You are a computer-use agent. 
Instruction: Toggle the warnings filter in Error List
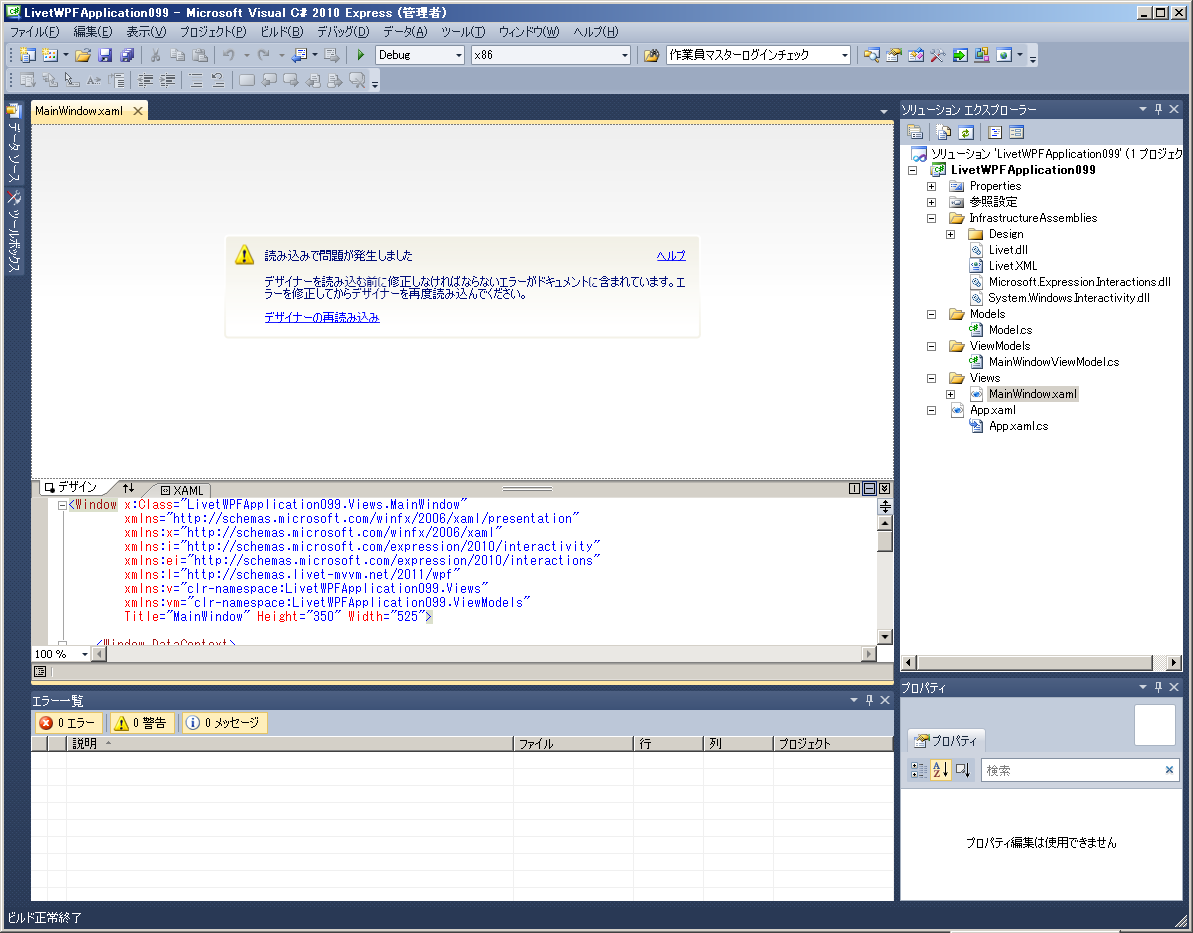(x=141, y=723)
